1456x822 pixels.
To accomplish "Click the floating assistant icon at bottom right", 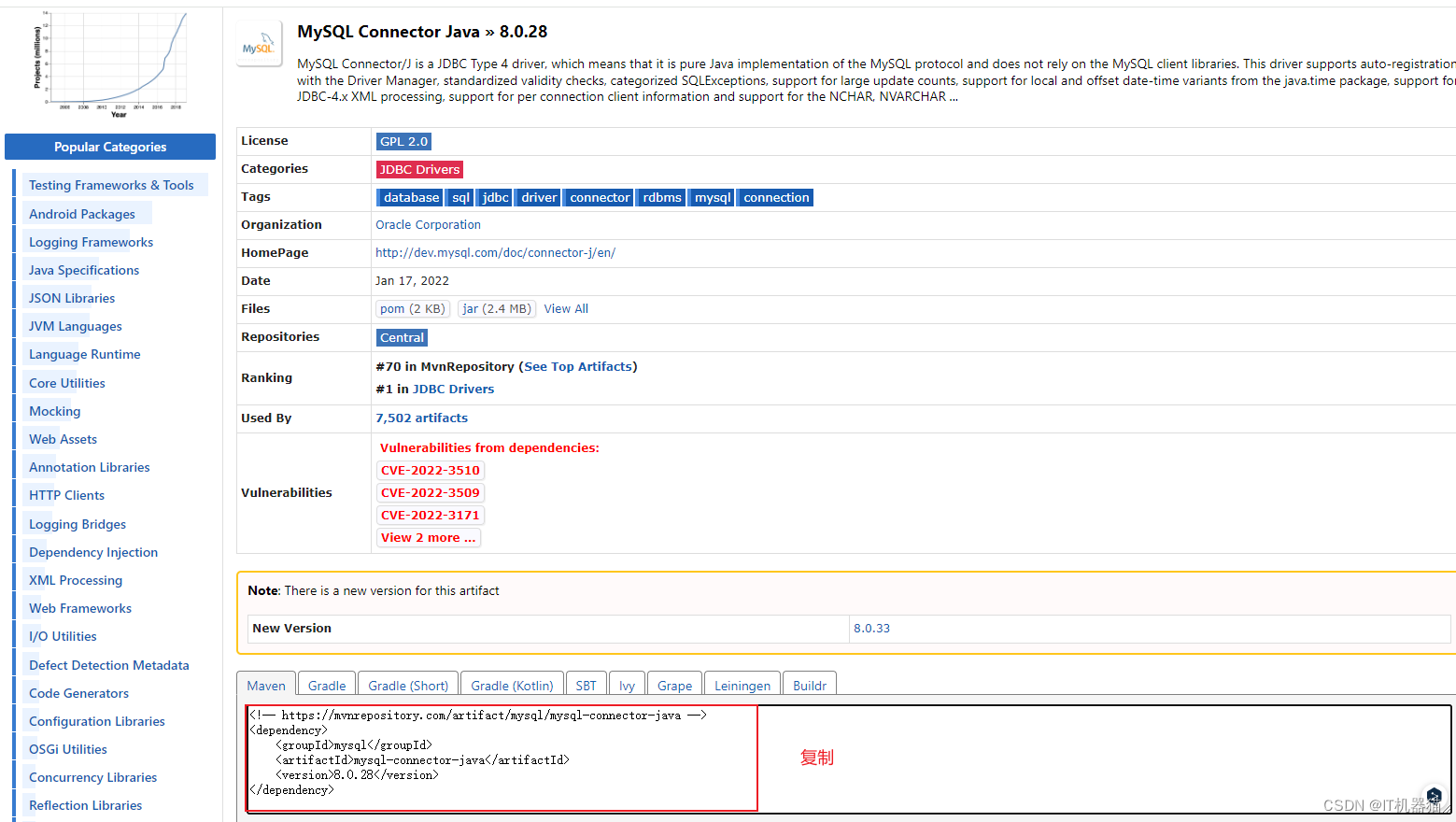I will pos(1434,797).
